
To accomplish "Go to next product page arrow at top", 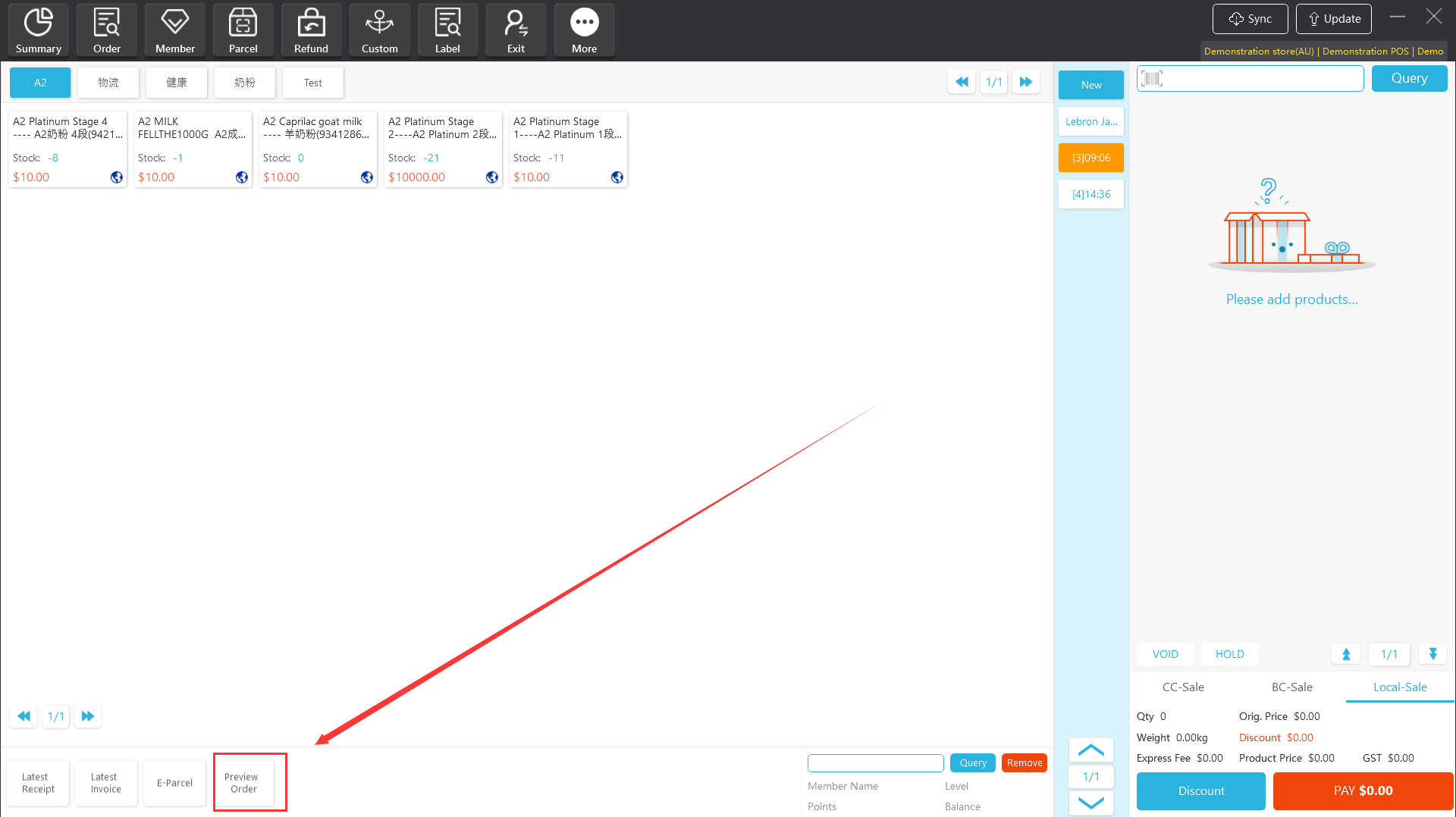I will click(x=1025, y=82).
